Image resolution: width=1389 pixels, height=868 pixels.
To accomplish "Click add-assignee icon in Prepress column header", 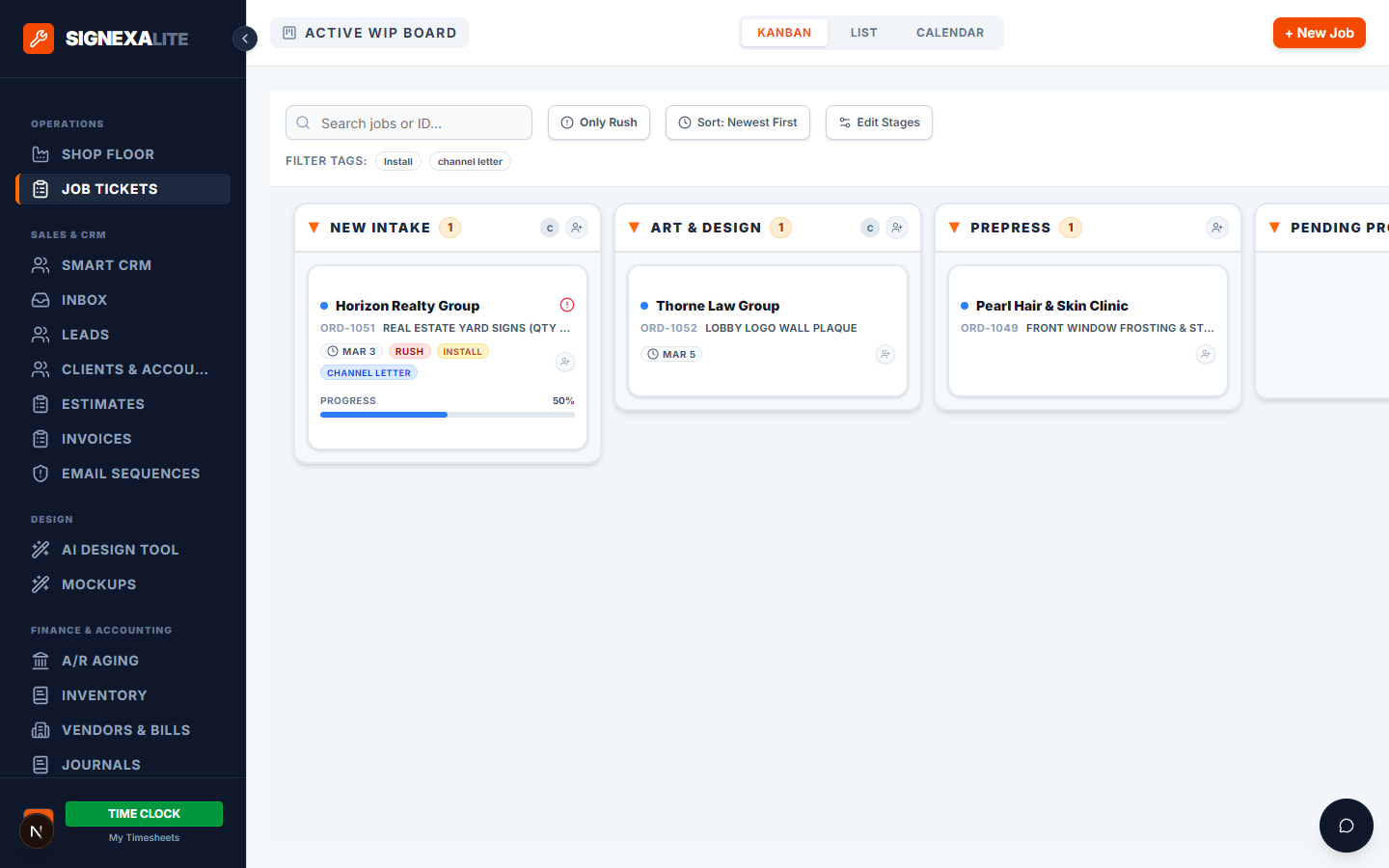I will point(1216,228).
